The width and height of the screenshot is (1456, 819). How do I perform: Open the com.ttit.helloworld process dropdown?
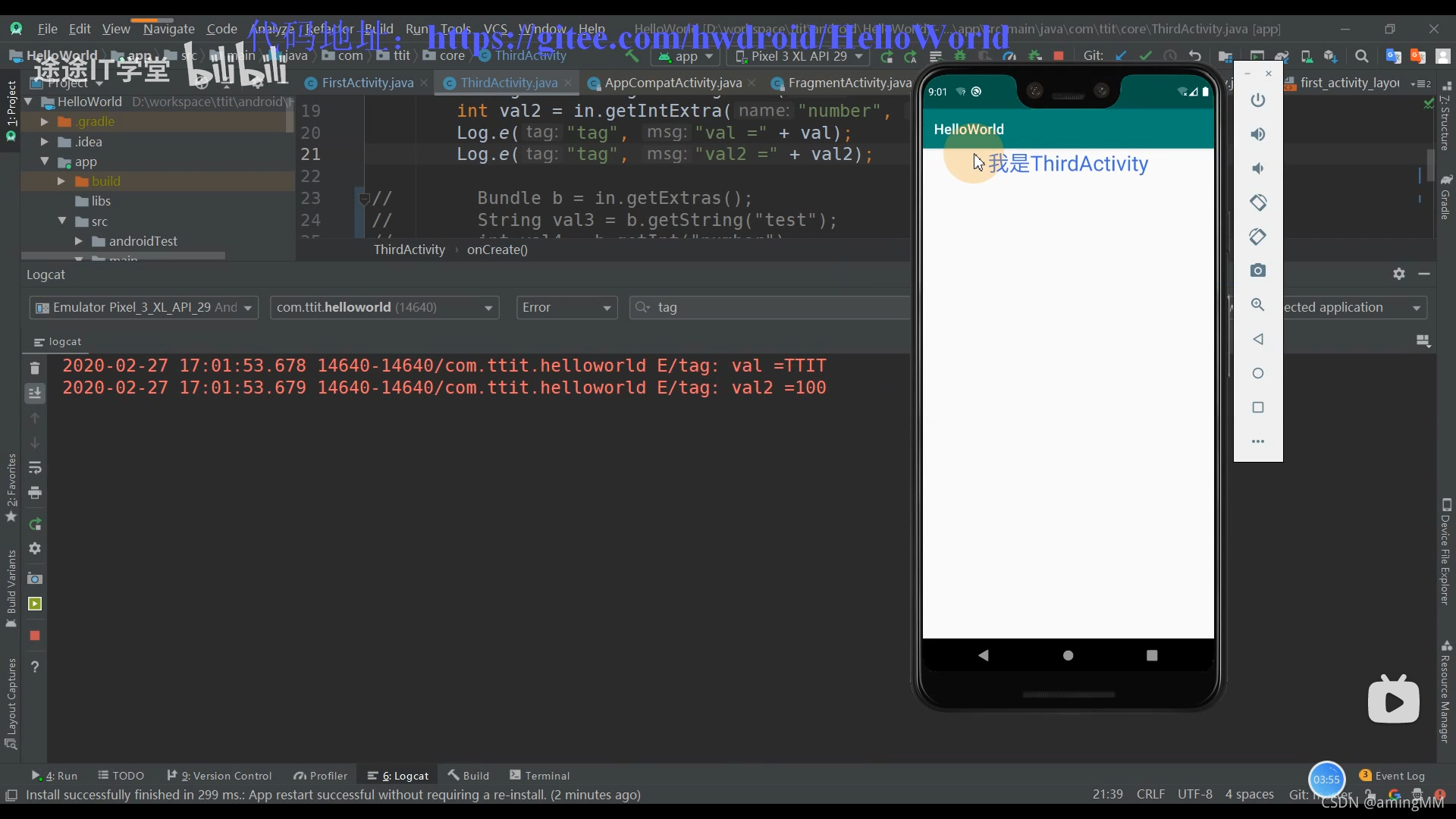[x=384, y=307]
